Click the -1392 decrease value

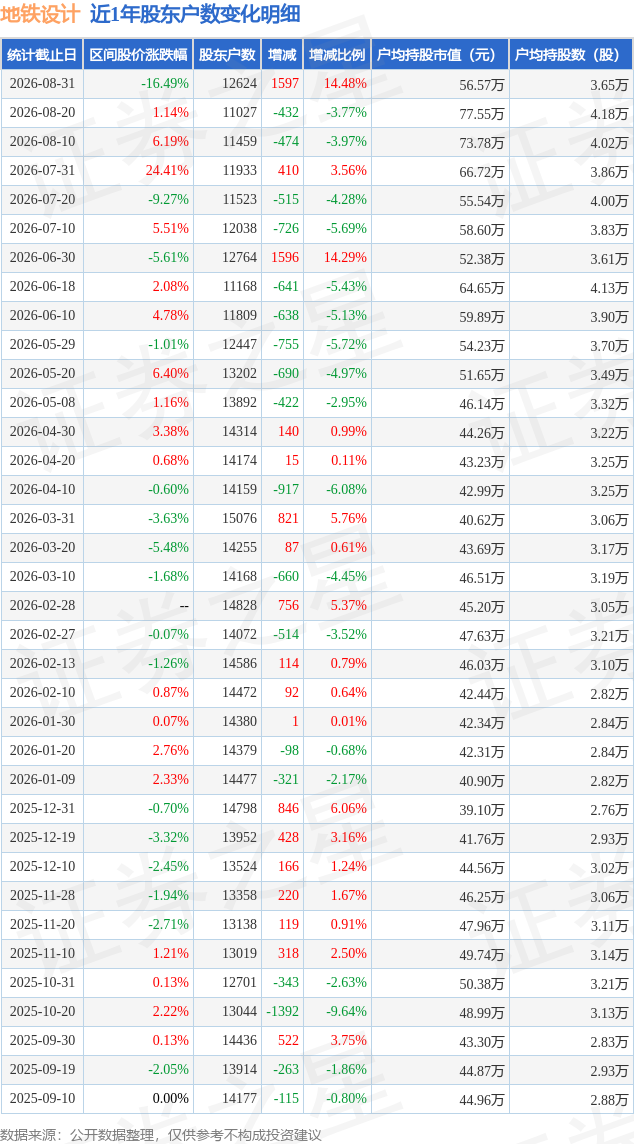tap(282, 1011)
